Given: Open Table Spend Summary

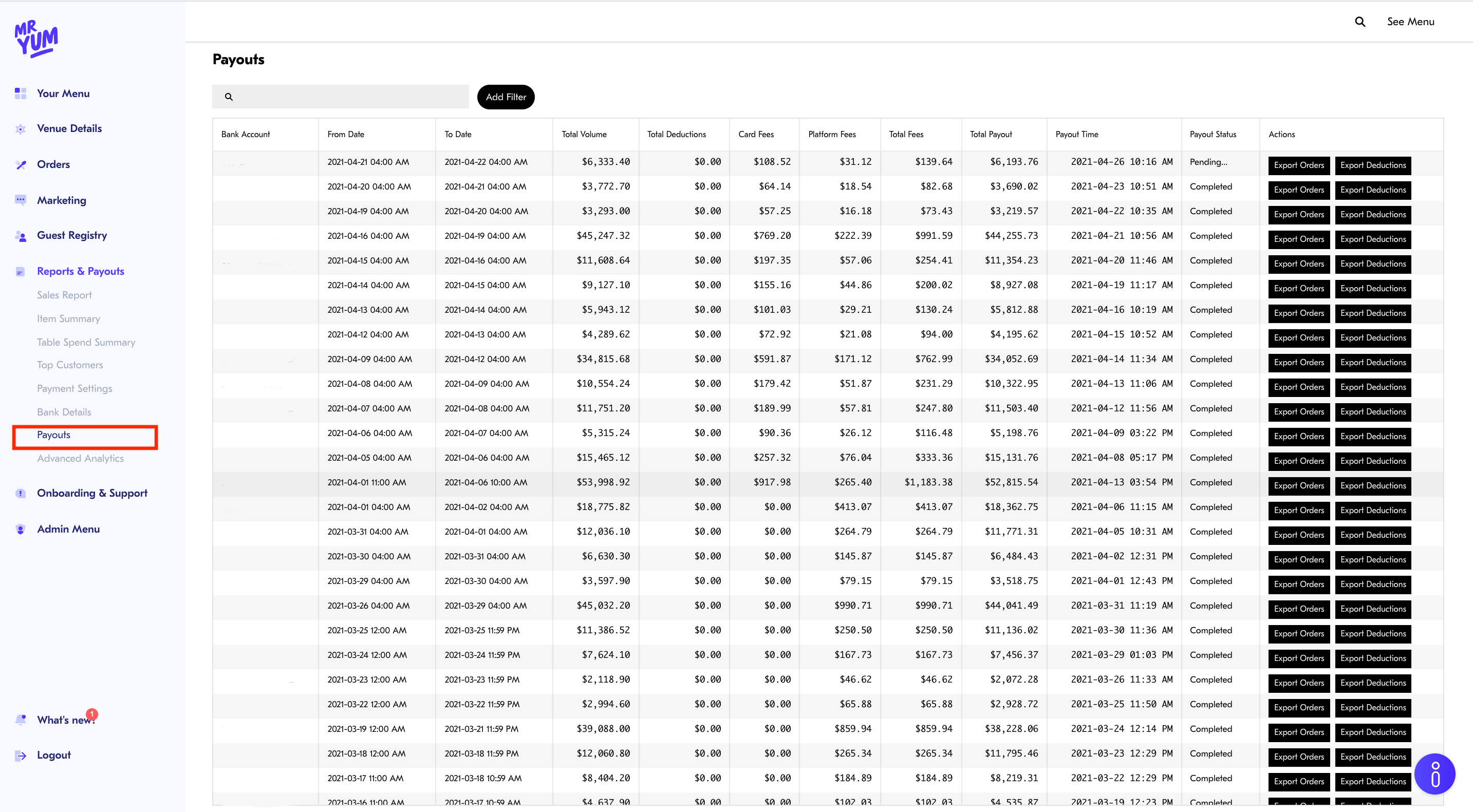Looking at the screenshot, I should 86,342.
